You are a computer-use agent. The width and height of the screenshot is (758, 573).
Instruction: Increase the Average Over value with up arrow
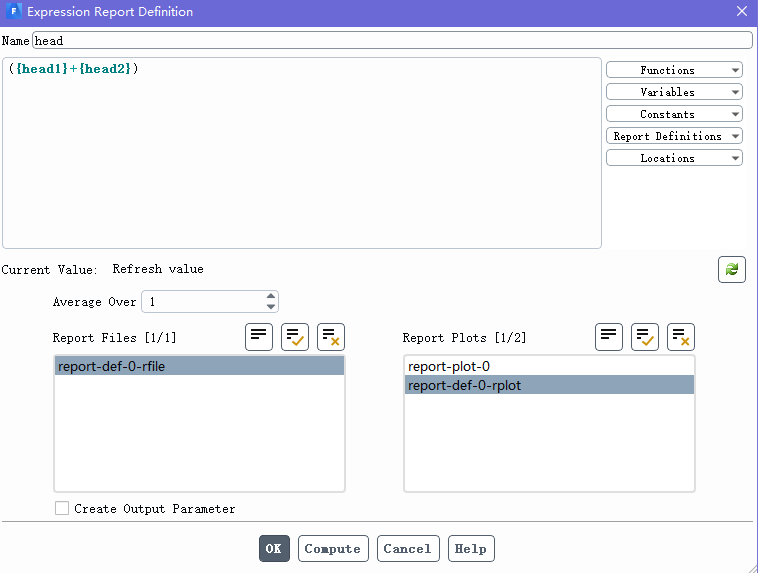(271, 296)
